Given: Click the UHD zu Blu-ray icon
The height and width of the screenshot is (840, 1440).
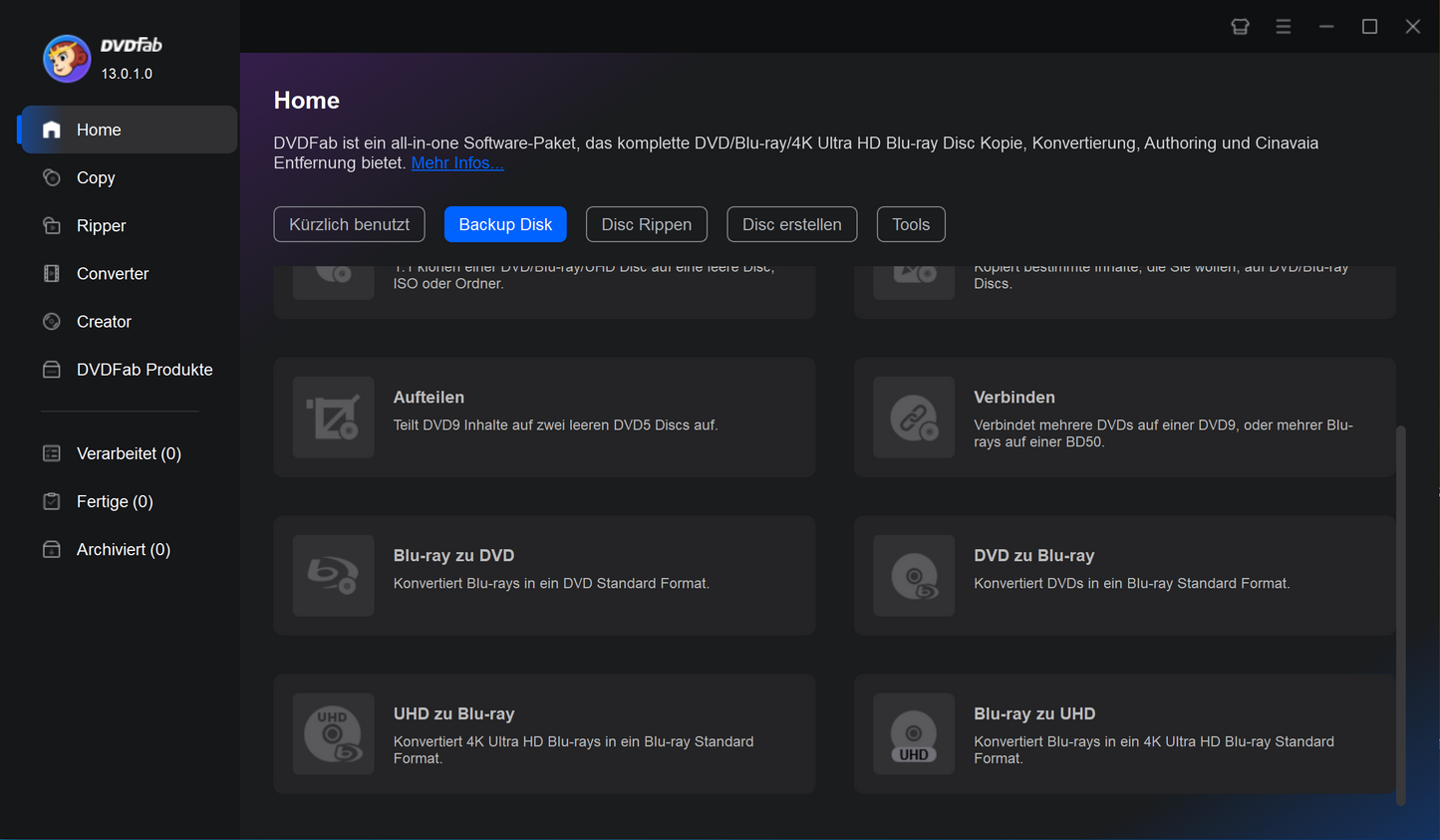Looking at the screenshot, I should [333, 734].
